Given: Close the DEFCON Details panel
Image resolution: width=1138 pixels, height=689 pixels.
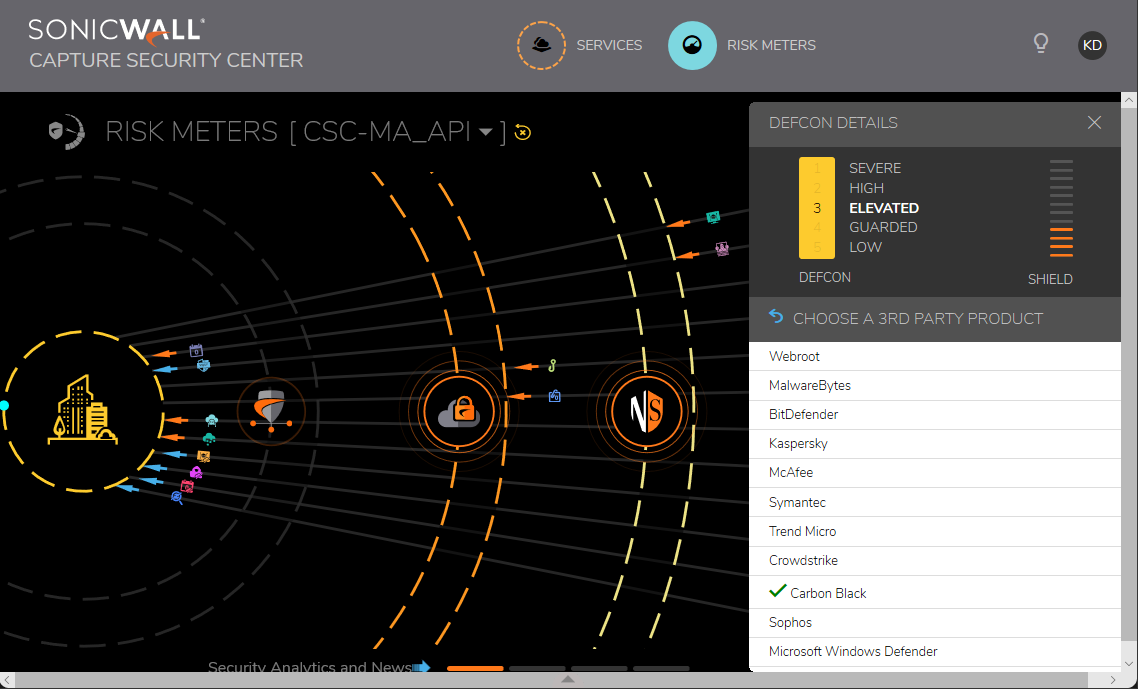Looking at the screenshot, I should click(x=1094, y=123).
